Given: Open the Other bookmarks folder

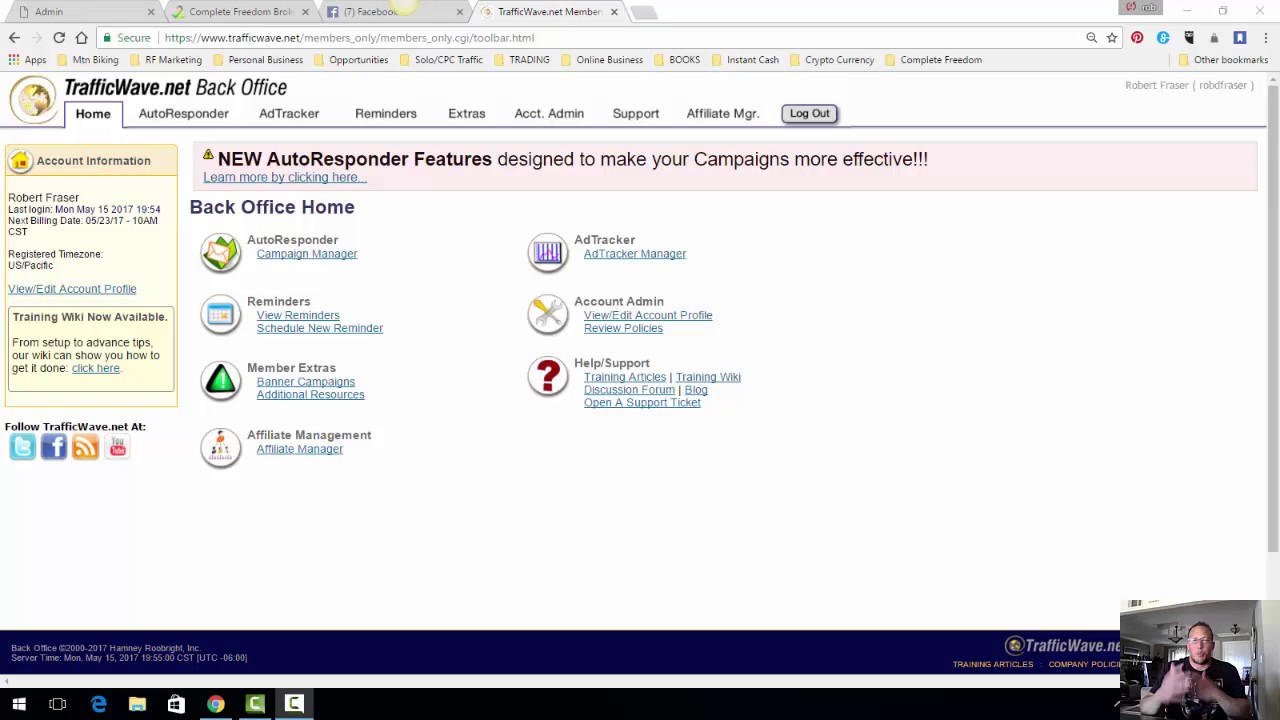Looking at the screenshot, I should click(x=1222, y=60).
